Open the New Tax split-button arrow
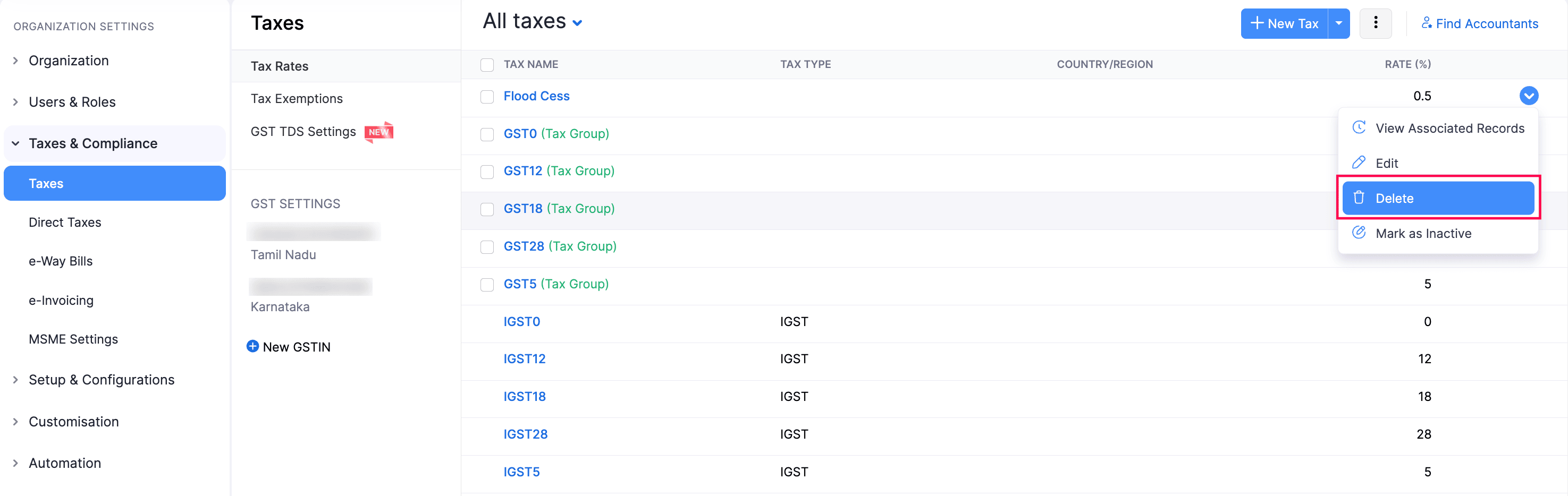The height and width of the screenshot is (496, 1568). (x=1338, y=24)
